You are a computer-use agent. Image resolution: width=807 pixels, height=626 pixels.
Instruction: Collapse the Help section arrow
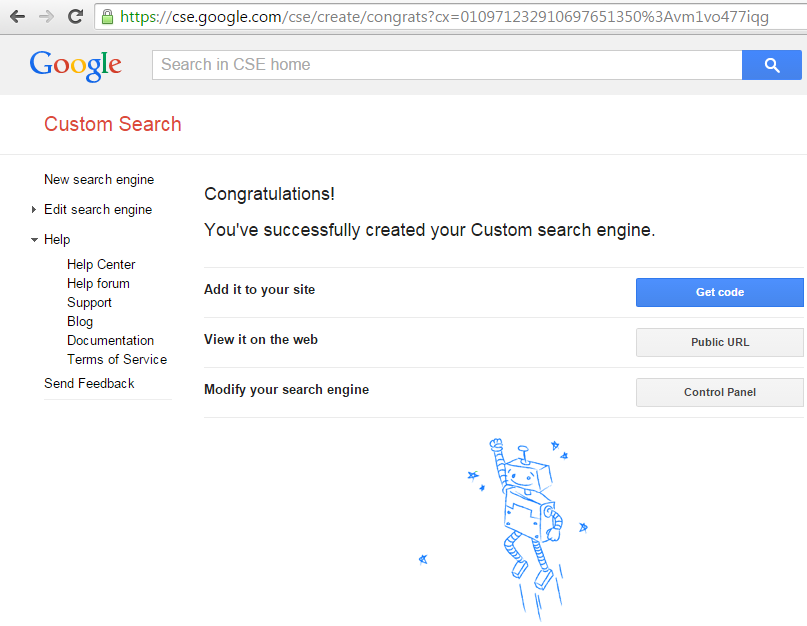click(x=34, y=240)
